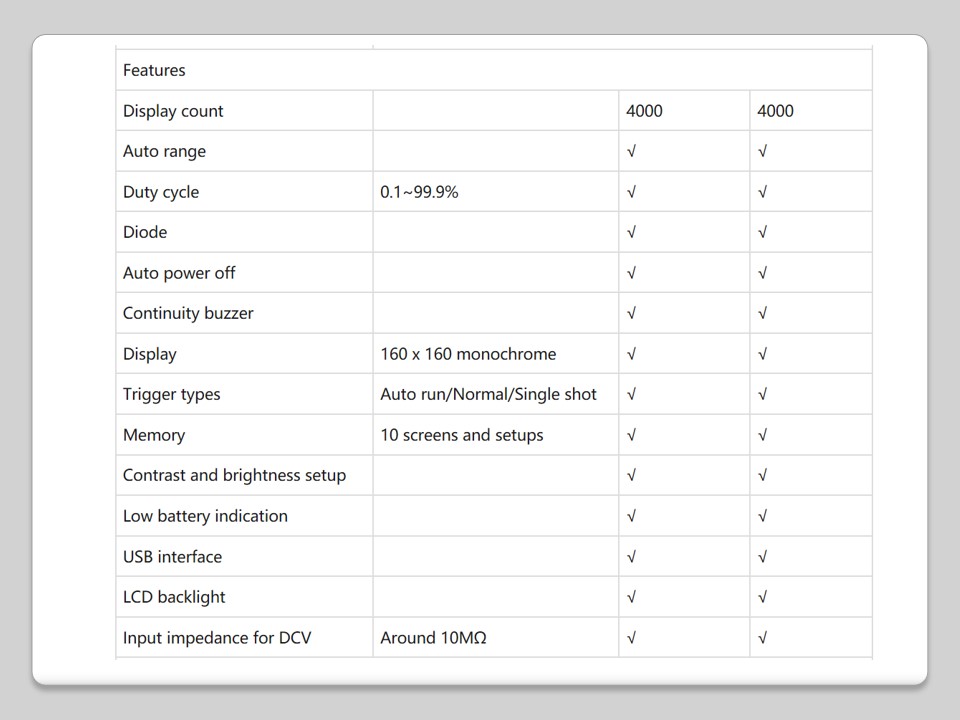
Task: Click the Low battery indication label
Action: click(205, 516)
